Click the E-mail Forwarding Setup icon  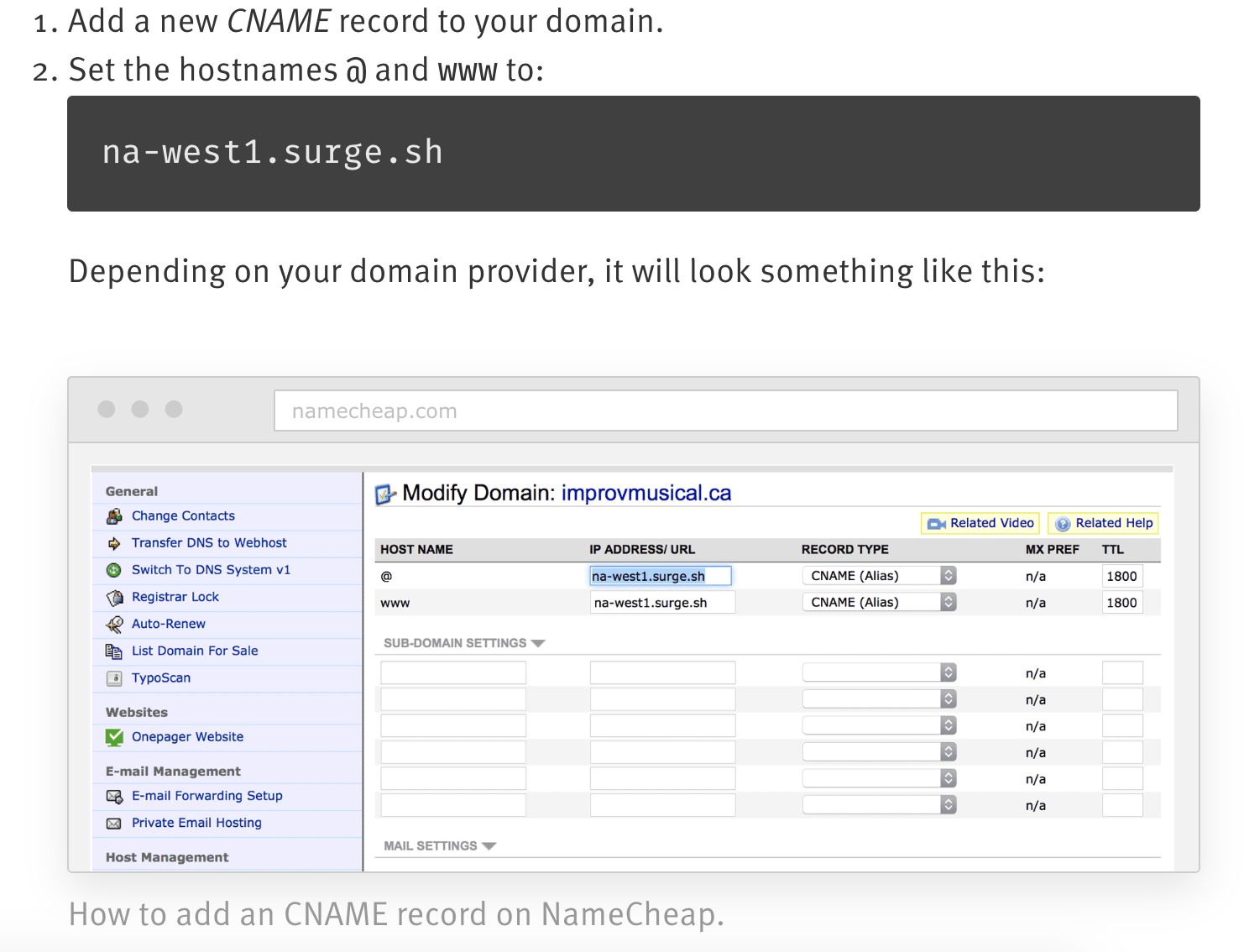click(x=114, y=796)
